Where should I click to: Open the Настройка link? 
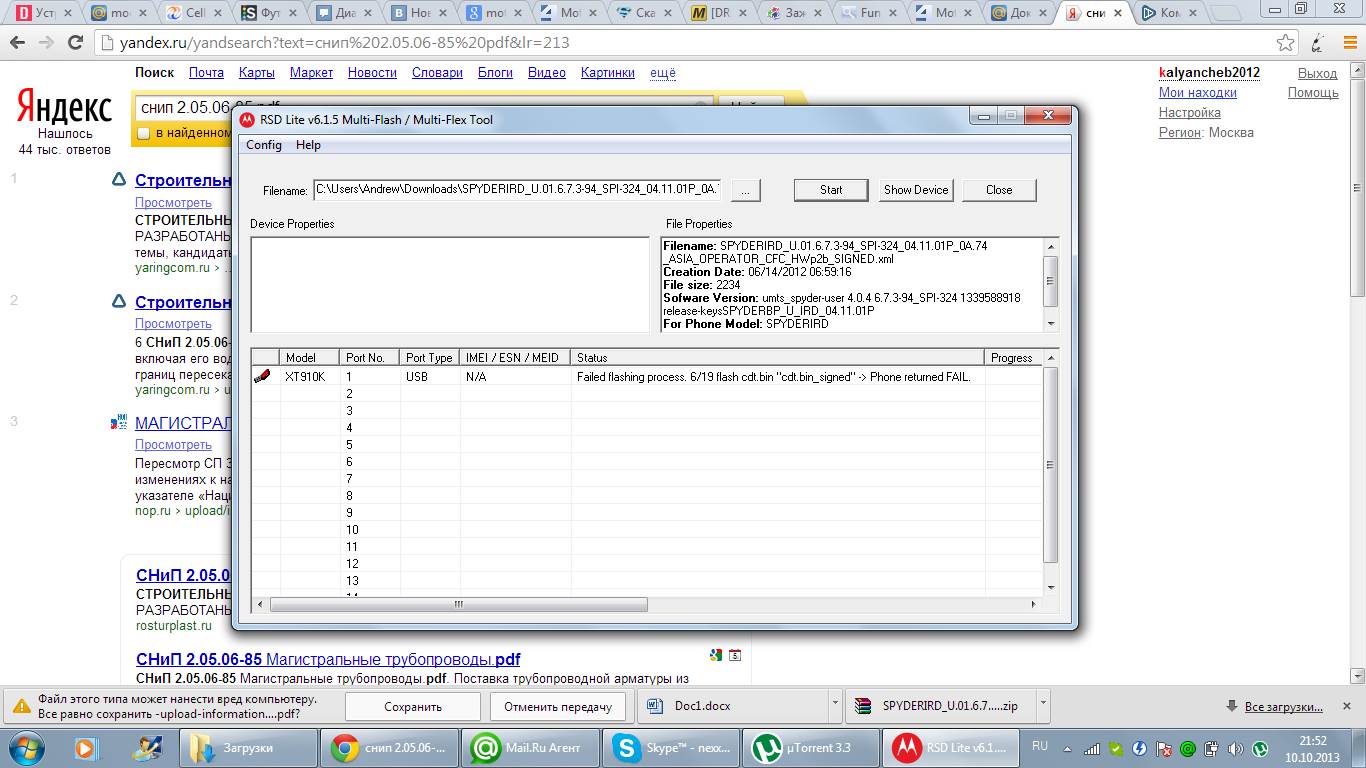[x=1190, y=113]
